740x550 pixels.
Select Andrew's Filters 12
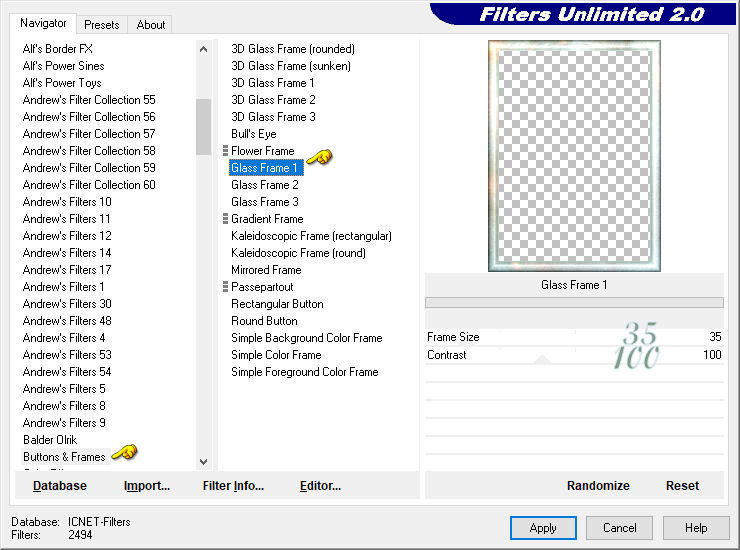(x=67, y=236)
